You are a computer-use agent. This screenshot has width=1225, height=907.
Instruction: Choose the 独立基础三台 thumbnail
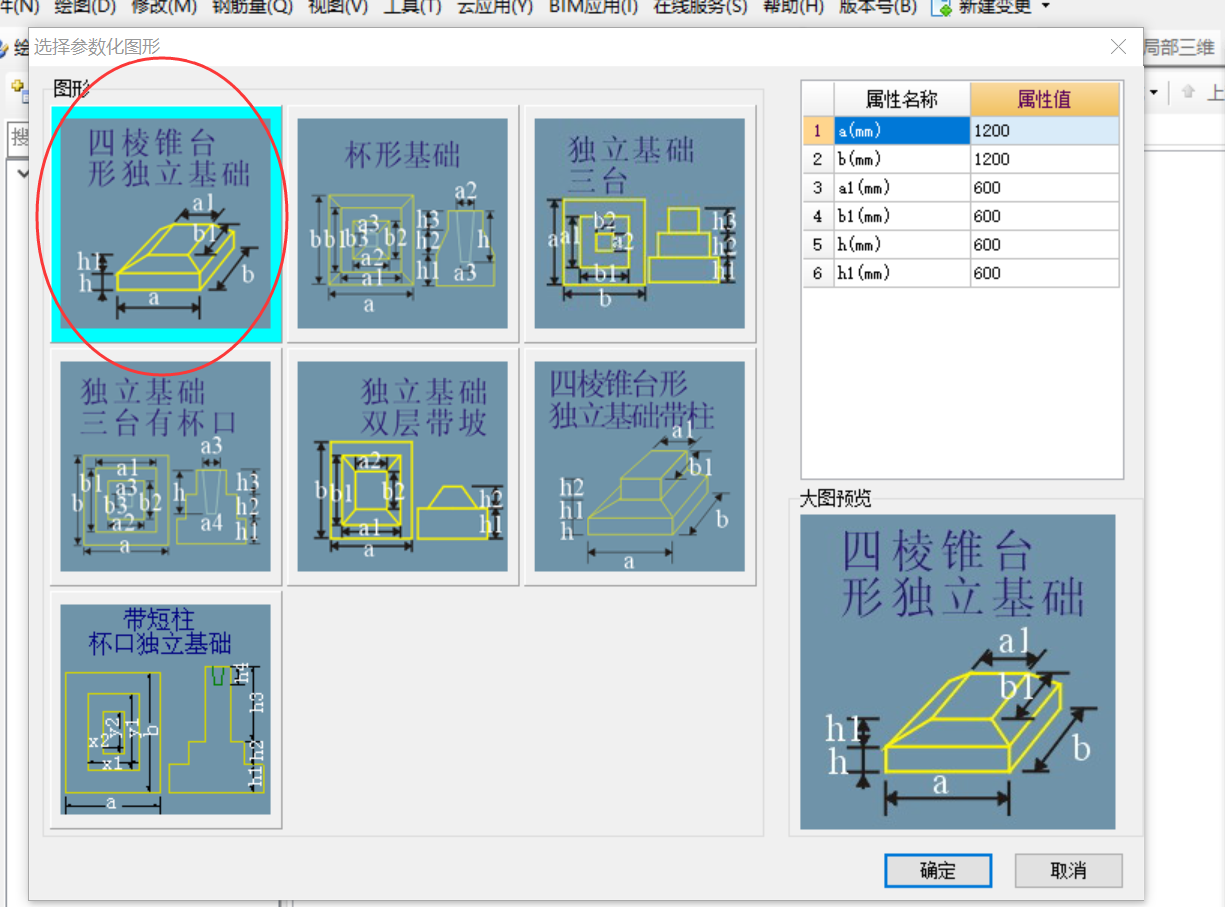pos(640,223)
